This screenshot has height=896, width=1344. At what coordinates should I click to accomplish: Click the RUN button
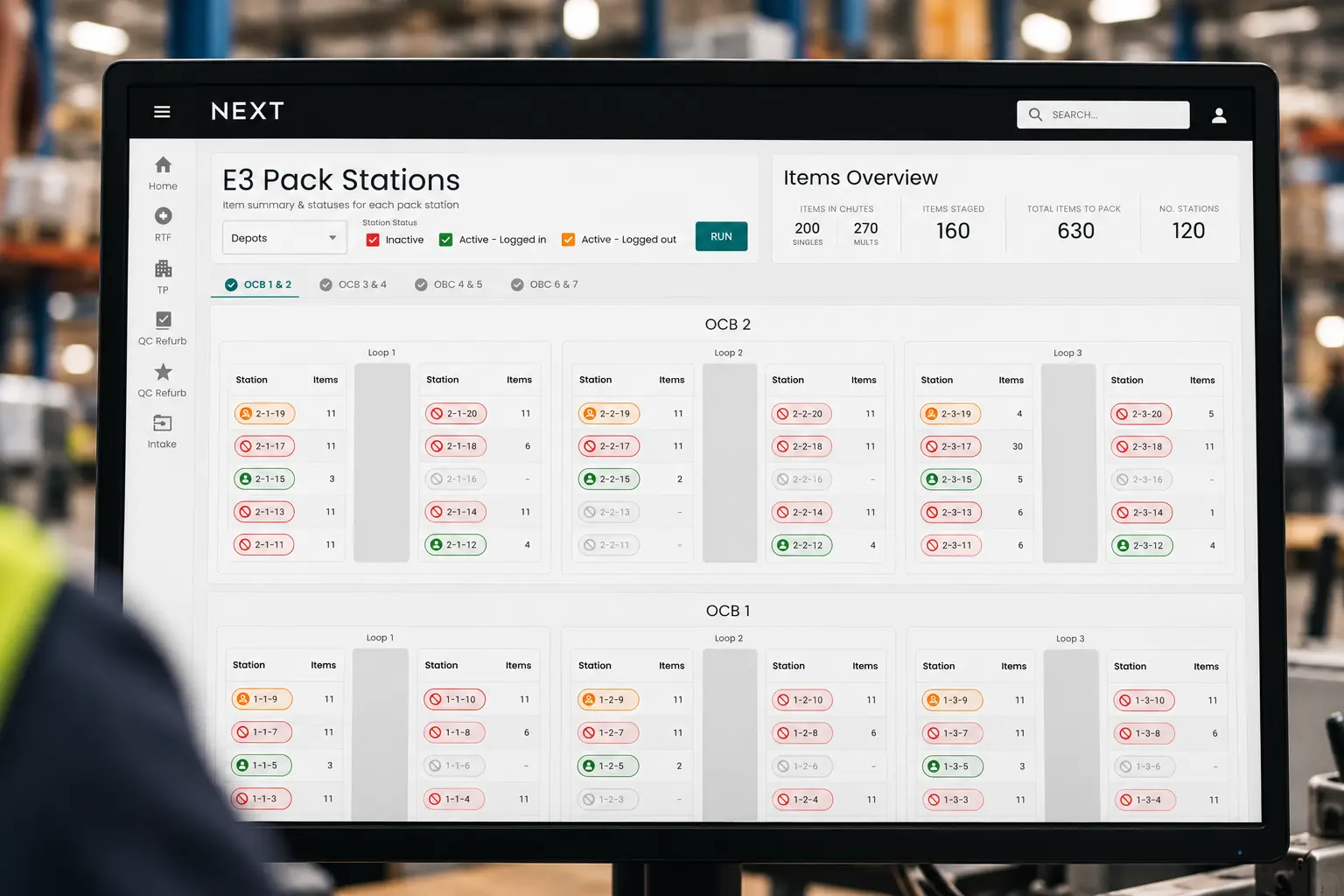[721, 237]
